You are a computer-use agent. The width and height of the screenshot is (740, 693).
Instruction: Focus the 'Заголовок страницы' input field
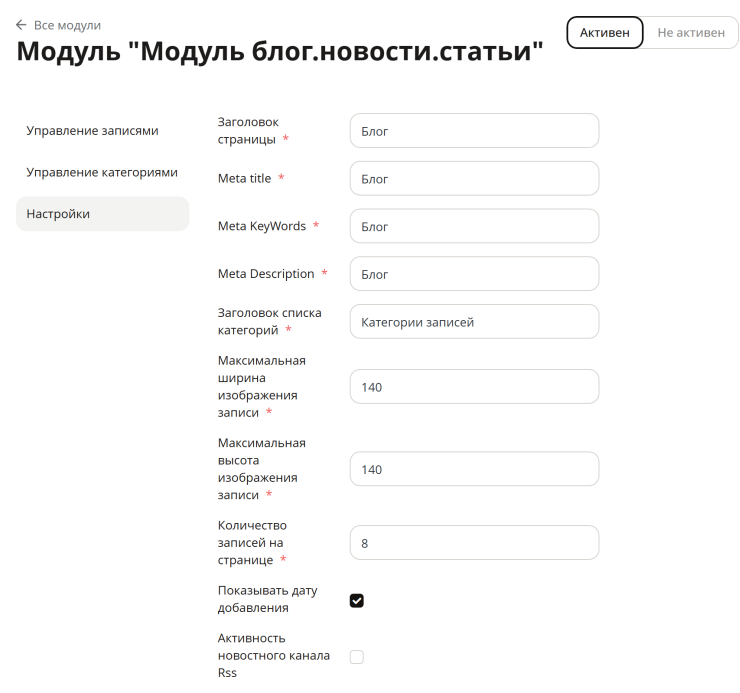(x=474, y=131)
